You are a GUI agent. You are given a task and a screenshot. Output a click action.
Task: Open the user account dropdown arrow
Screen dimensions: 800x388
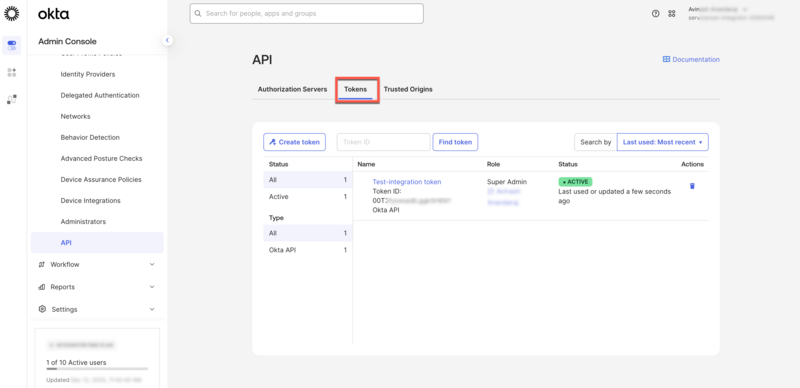click(x=745, y=9)
